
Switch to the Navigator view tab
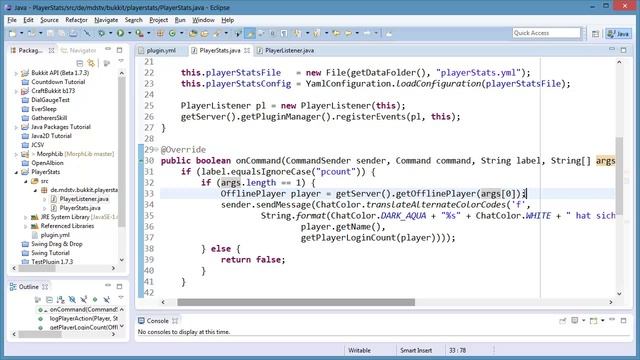(x=79, y=50)
